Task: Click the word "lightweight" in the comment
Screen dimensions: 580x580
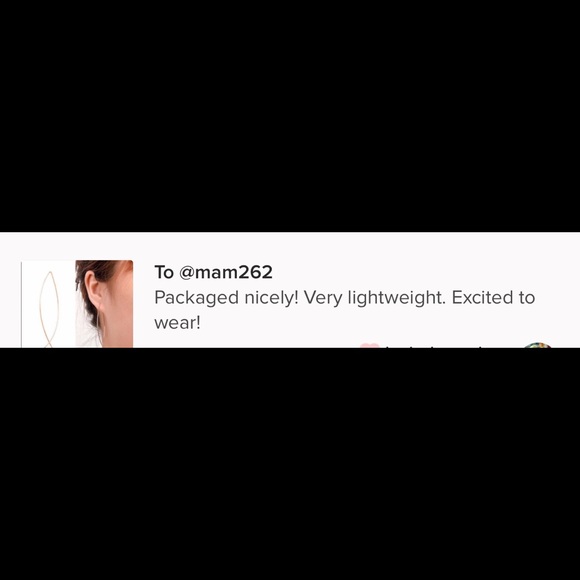Action: pyautogui.click(x=397, y=298)
